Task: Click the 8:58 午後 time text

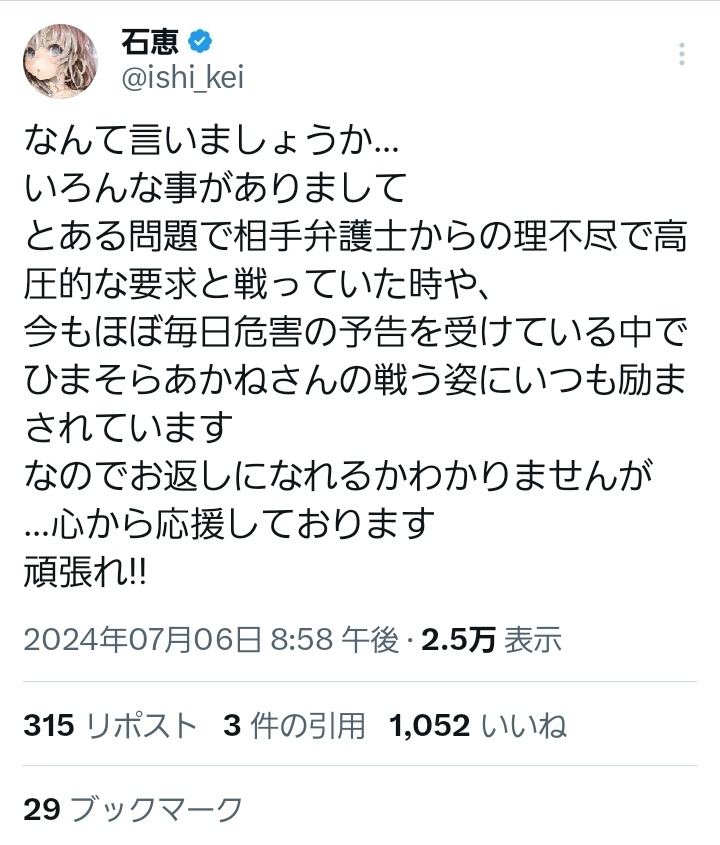Action: [334, 640]
